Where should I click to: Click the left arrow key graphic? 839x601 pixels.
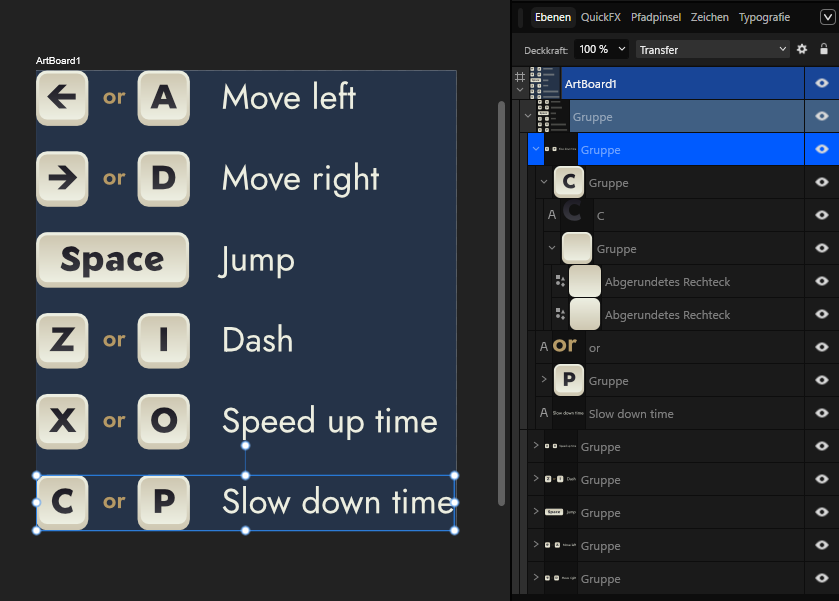pos(62,98)
